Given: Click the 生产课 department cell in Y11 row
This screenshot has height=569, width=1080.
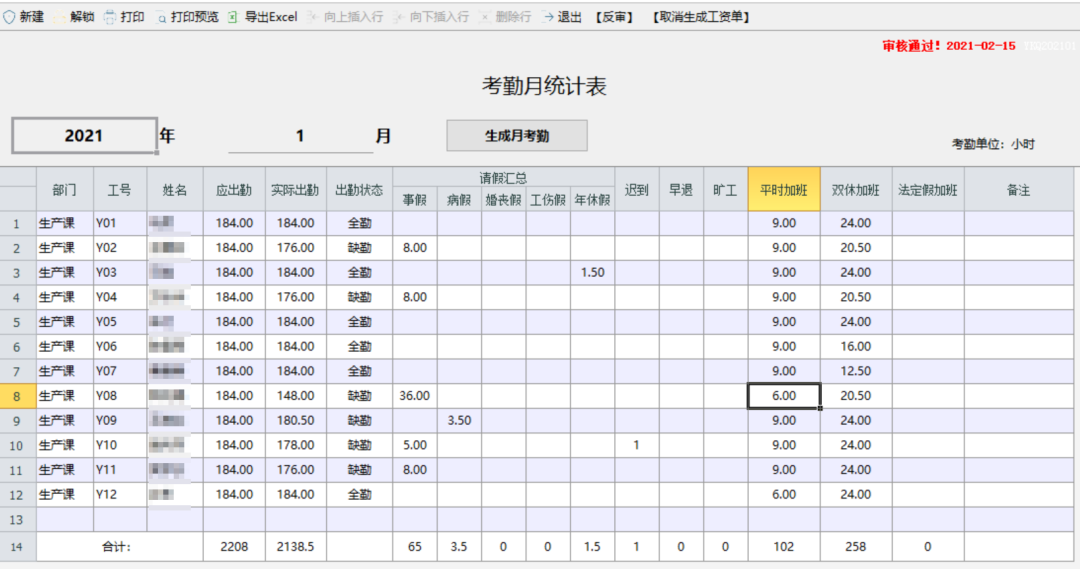Looking at the screenshot, I should [x=65, y=470].
